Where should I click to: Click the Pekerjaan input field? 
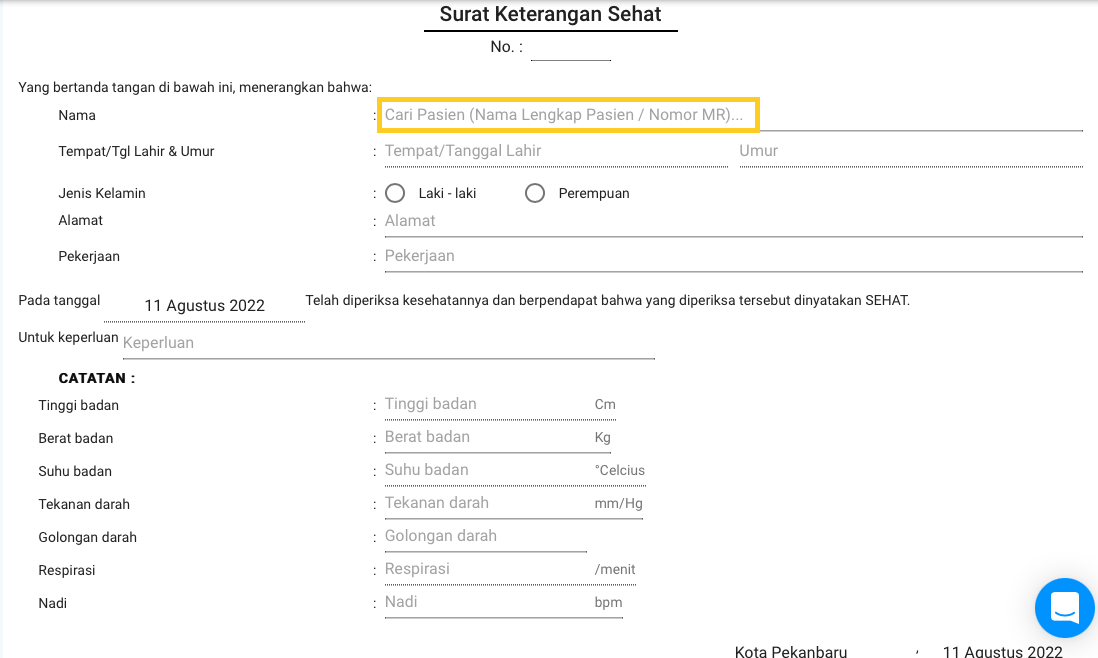tap(734, 256)
